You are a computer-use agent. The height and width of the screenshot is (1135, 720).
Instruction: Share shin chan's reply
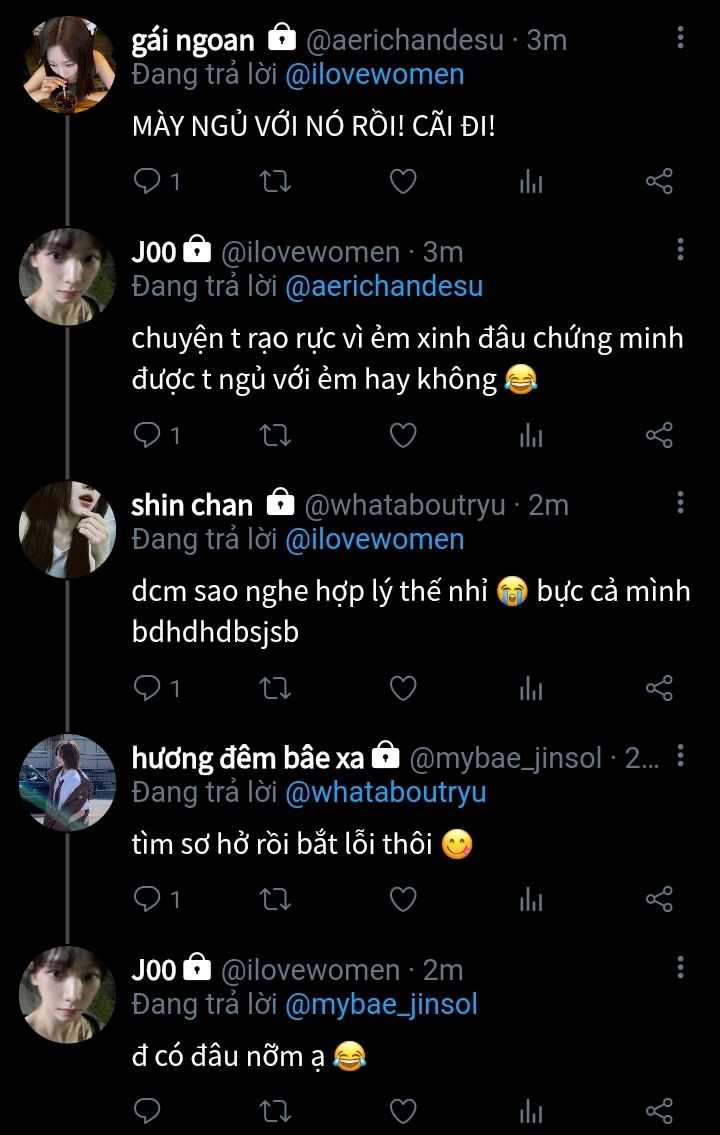click(659, 688)
